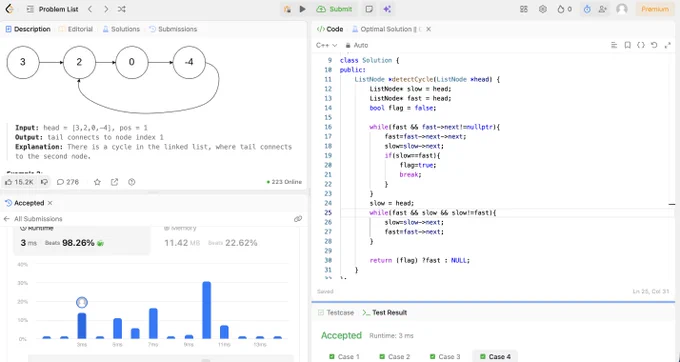
Task: Switch to the Testcase tab
Action: pyautogui.click(x=336, y=313)
